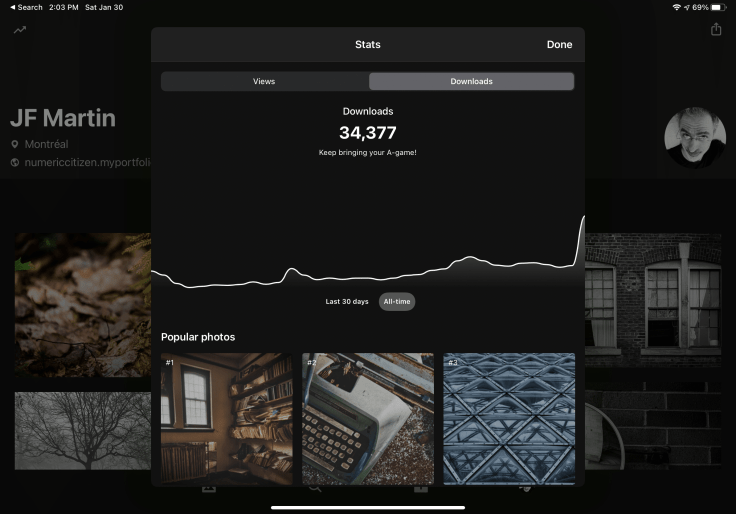Tap the share icon in profile header
Viewport: 736px width, 514px height.
(716, 30)
